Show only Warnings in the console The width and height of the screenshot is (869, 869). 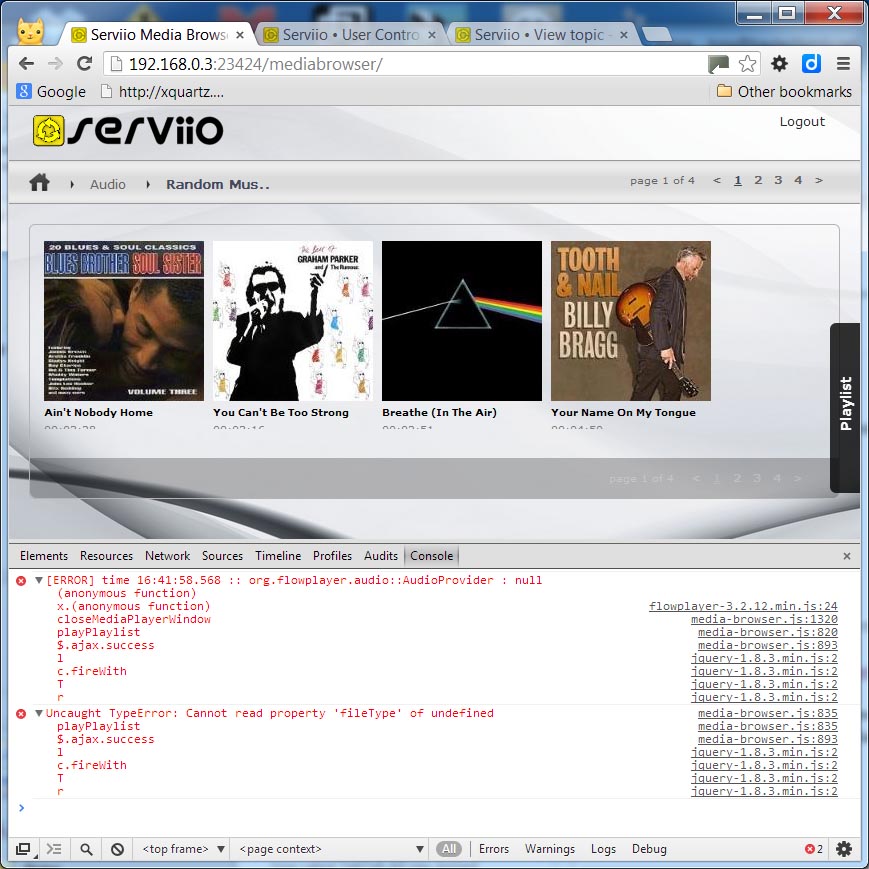click(549, 848)
